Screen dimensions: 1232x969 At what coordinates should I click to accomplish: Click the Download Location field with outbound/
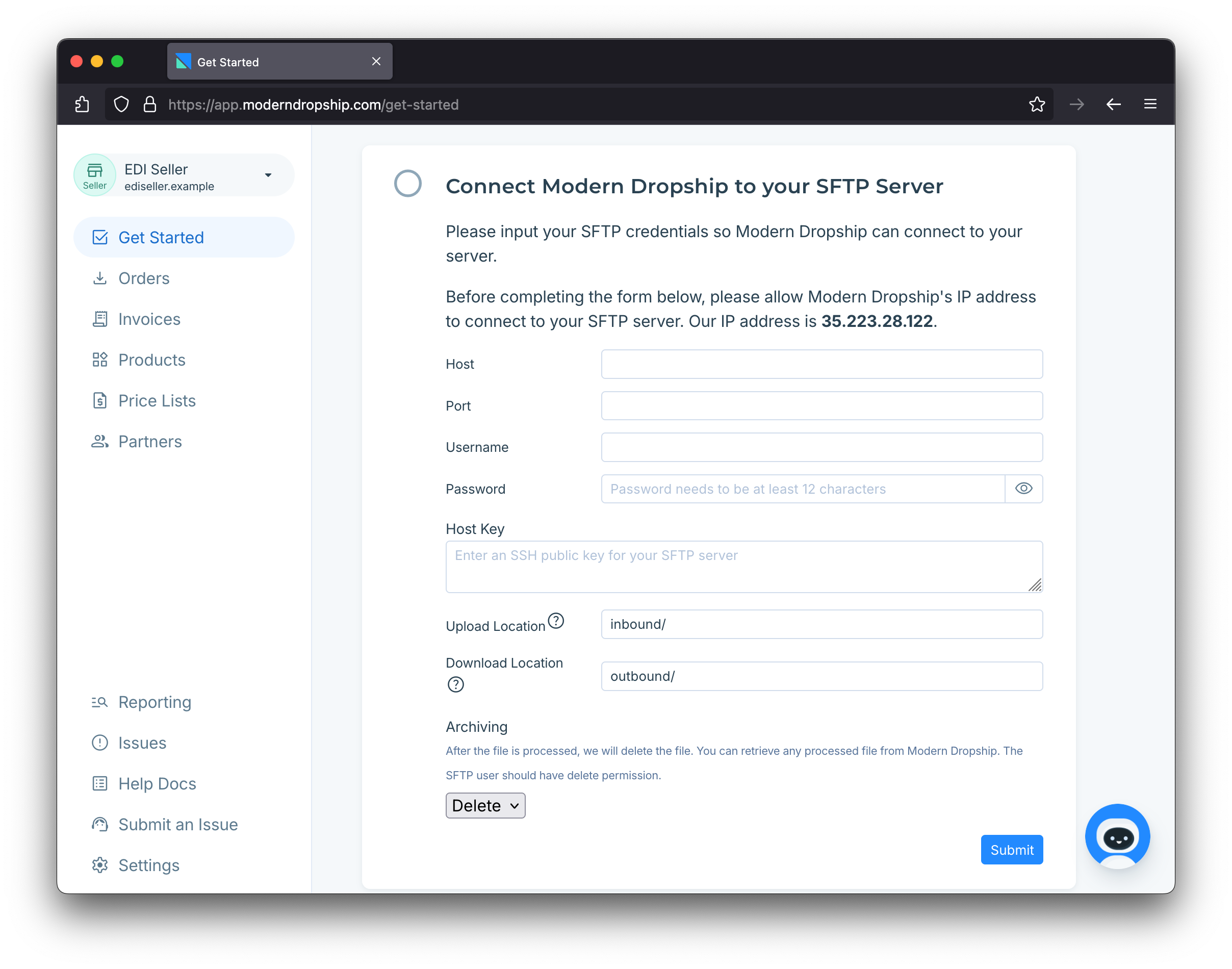pos(822,676)
